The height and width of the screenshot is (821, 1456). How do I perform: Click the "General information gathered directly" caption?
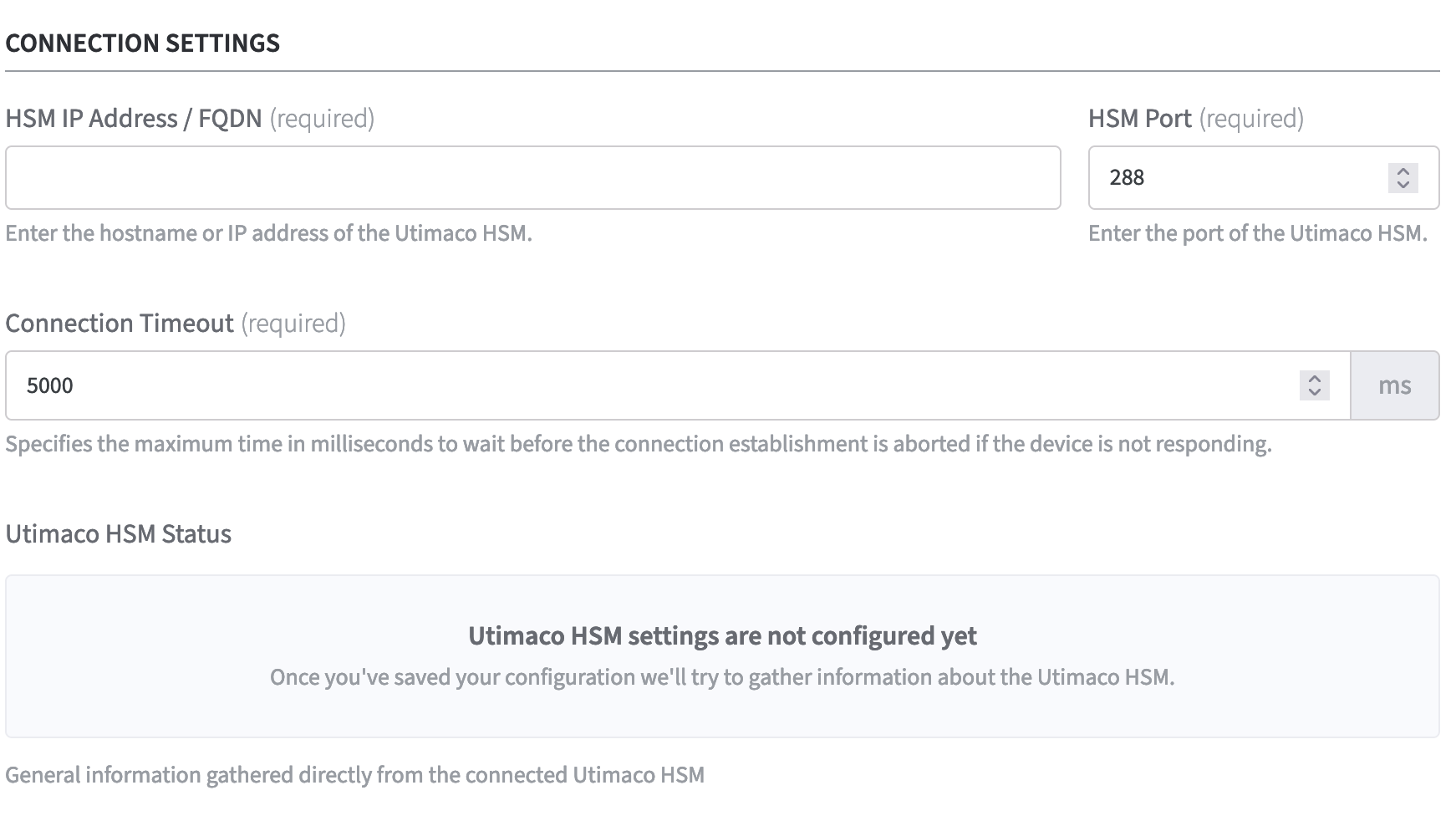click(354, 775)
